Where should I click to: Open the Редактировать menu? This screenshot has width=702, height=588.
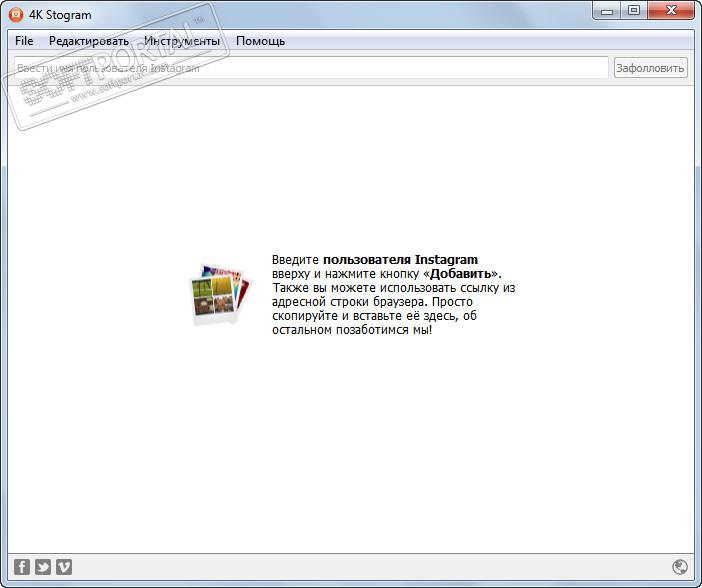pos(89,41)
